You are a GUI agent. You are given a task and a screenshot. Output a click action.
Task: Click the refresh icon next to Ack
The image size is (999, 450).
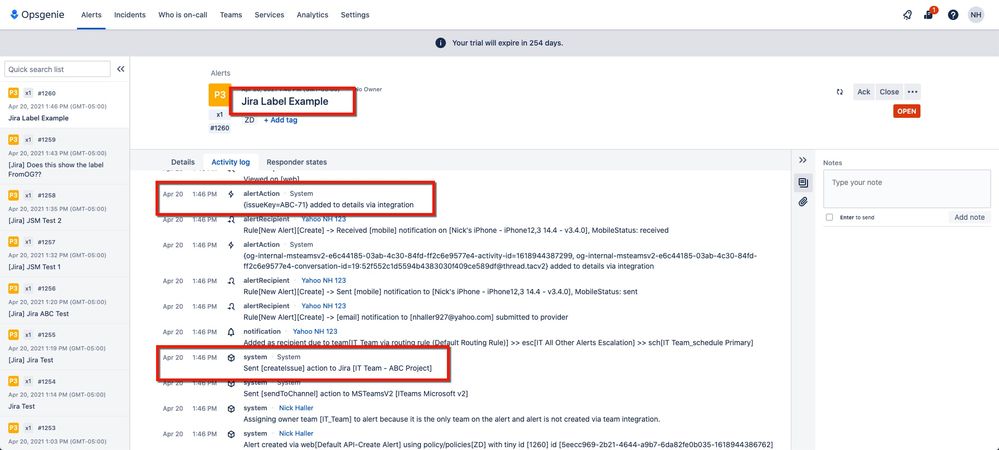(840, 92)
